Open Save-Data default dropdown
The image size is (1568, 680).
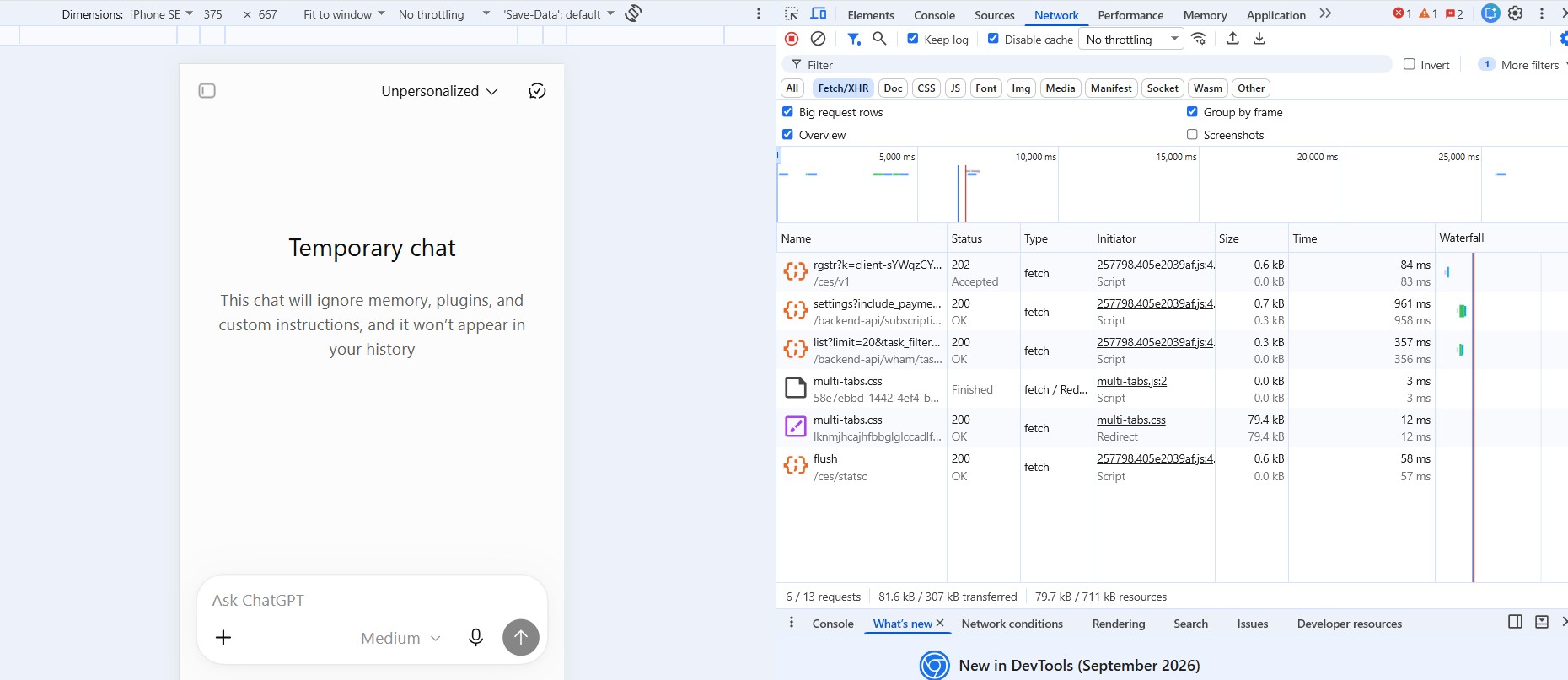pyautogui.click(x=559, y=14)
